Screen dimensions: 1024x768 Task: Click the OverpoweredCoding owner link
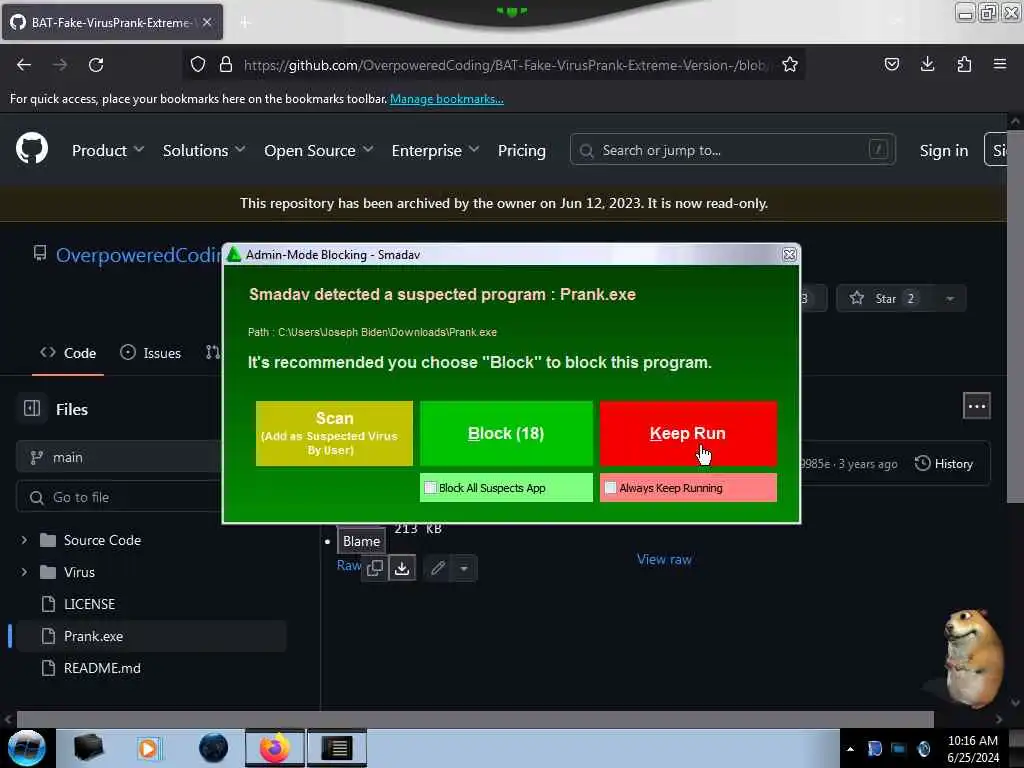[138, 255]
